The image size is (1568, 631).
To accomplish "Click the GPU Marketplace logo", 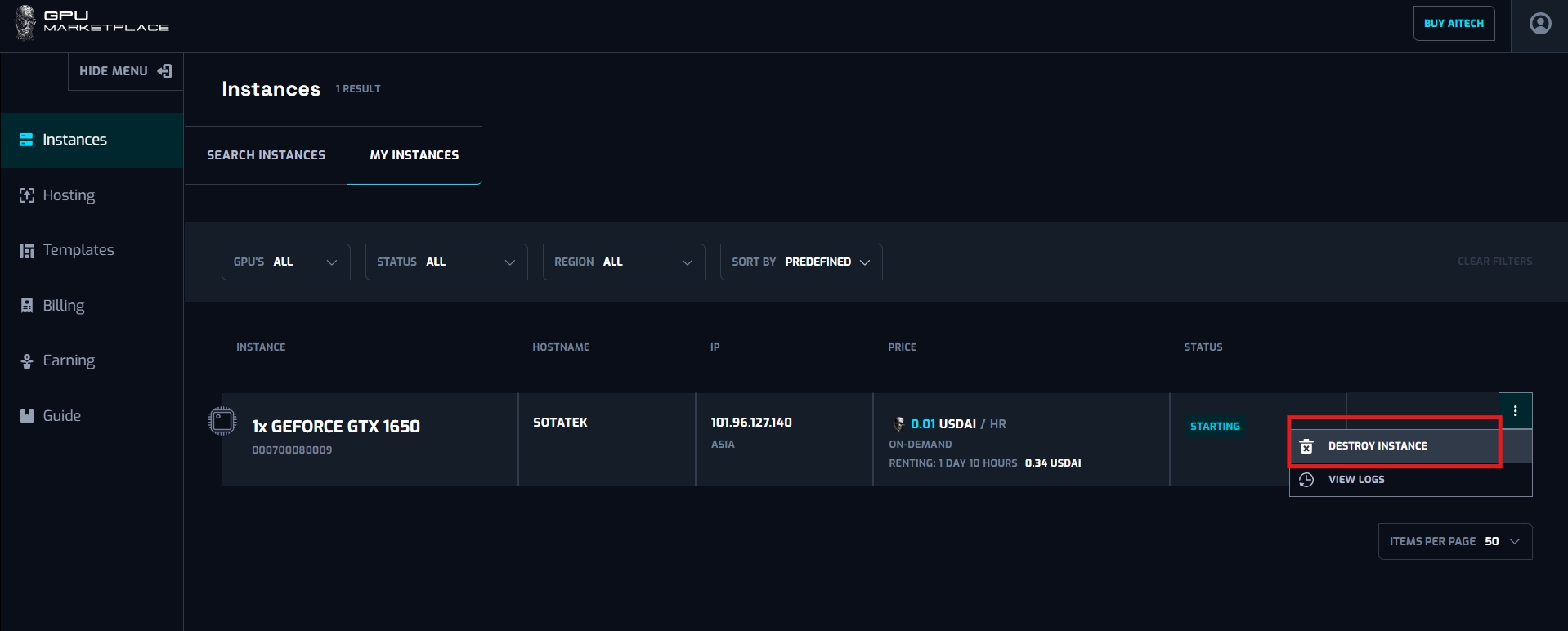I will [92, 22].
